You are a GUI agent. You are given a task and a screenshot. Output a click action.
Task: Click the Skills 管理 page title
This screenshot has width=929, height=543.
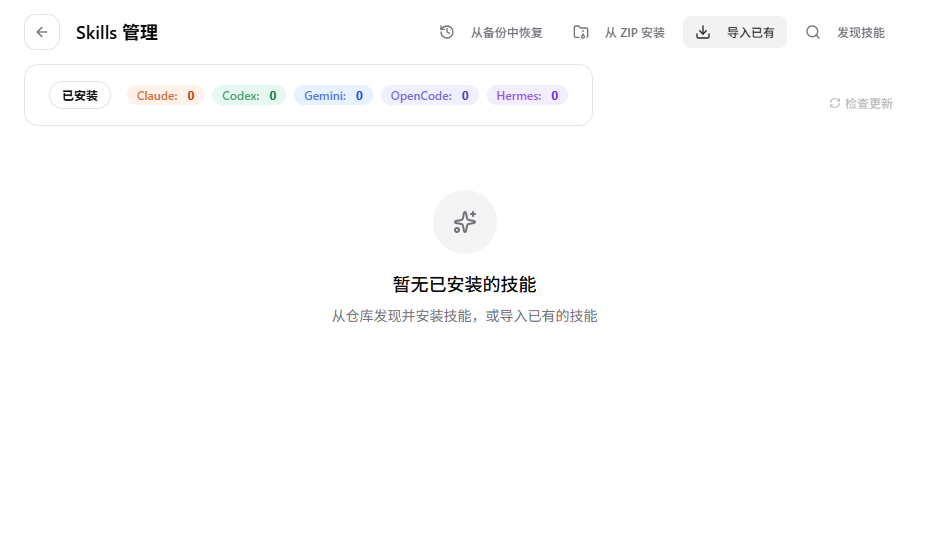[x=117, y=33]
